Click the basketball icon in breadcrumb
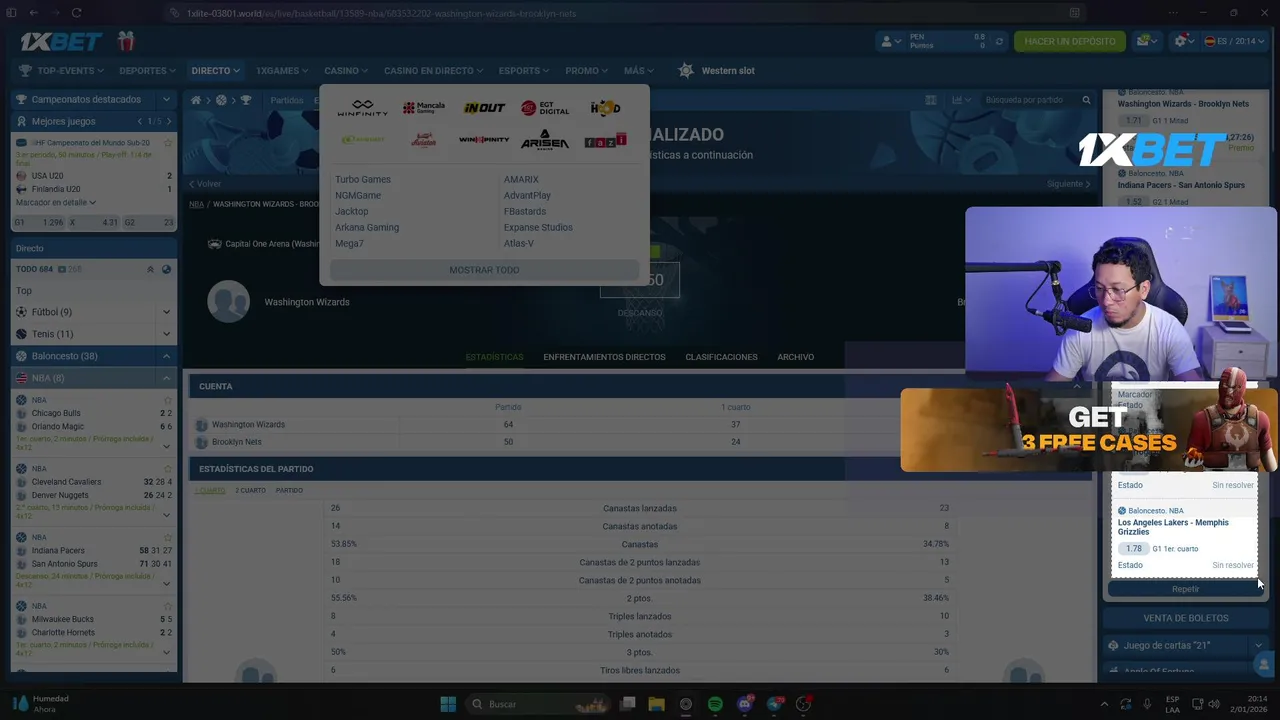This screenshot has height=720, width=1280. click(221, 100)
